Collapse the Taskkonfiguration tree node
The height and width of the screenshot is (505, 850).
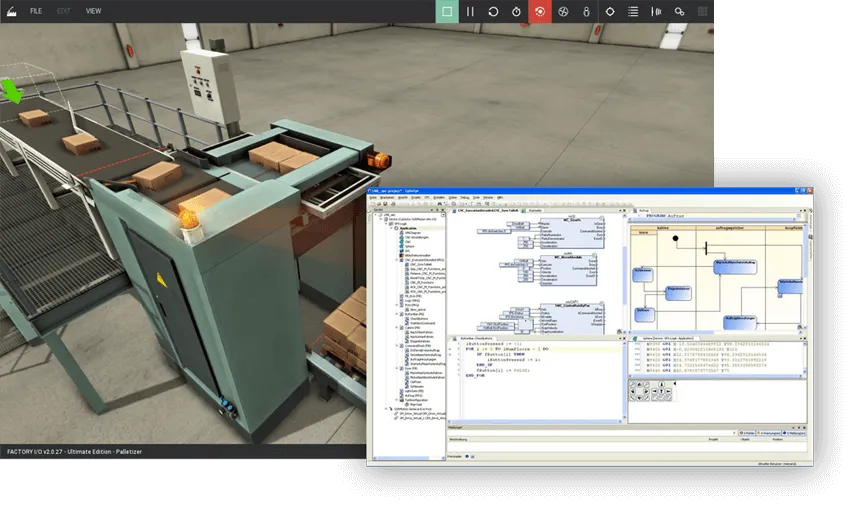click(397, 400)
